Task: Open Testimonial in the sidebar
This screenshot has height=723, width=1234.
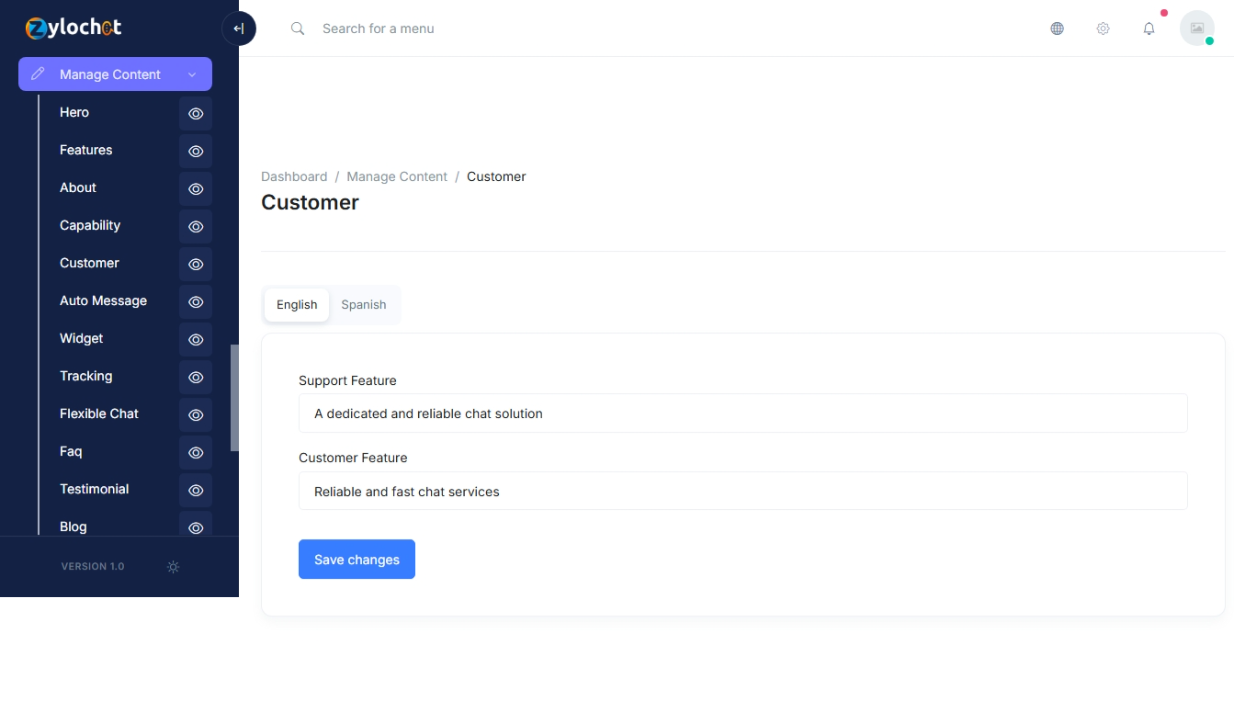Action: [94, 489]
